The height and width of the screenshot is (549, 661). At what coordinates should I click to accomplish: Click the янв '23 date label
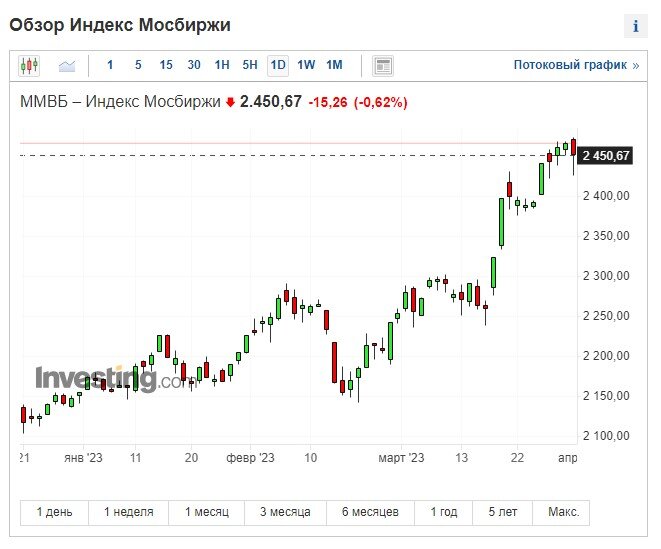pos(83,458)
